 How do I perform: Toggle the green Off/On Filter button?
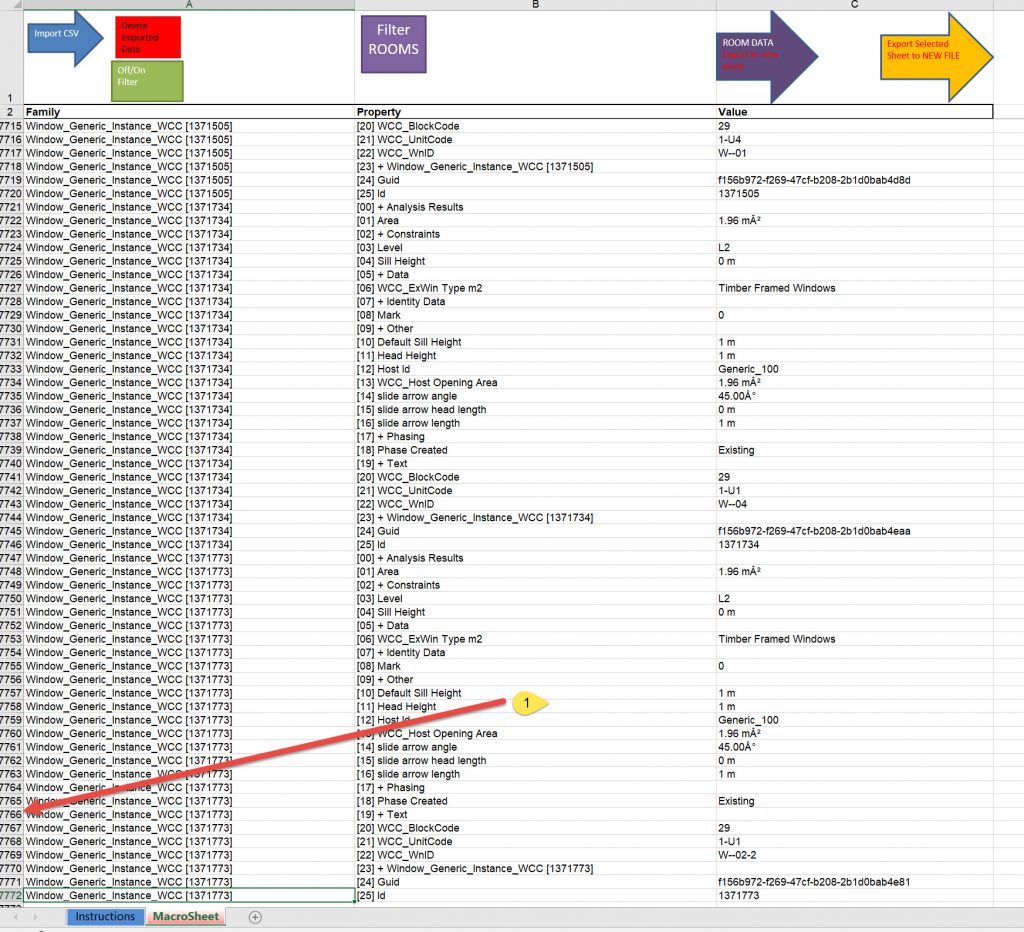[x=147, y=80]
